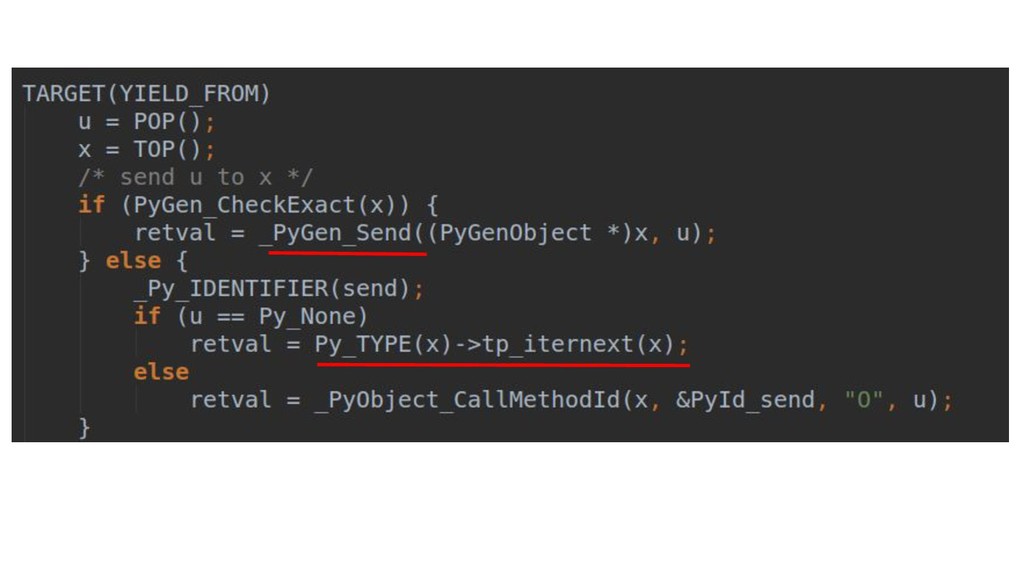This screenshot has height=576, width=1024.
Task: Click the underlined _PyGen_Send call
Action: coord(342,233)
